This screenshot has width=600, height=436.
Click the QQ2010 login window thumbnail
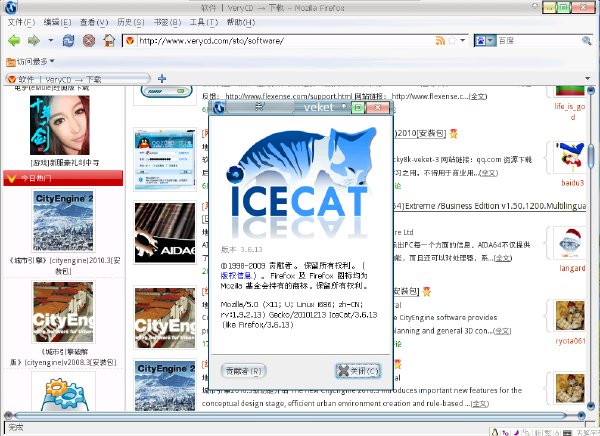(165, 160)
